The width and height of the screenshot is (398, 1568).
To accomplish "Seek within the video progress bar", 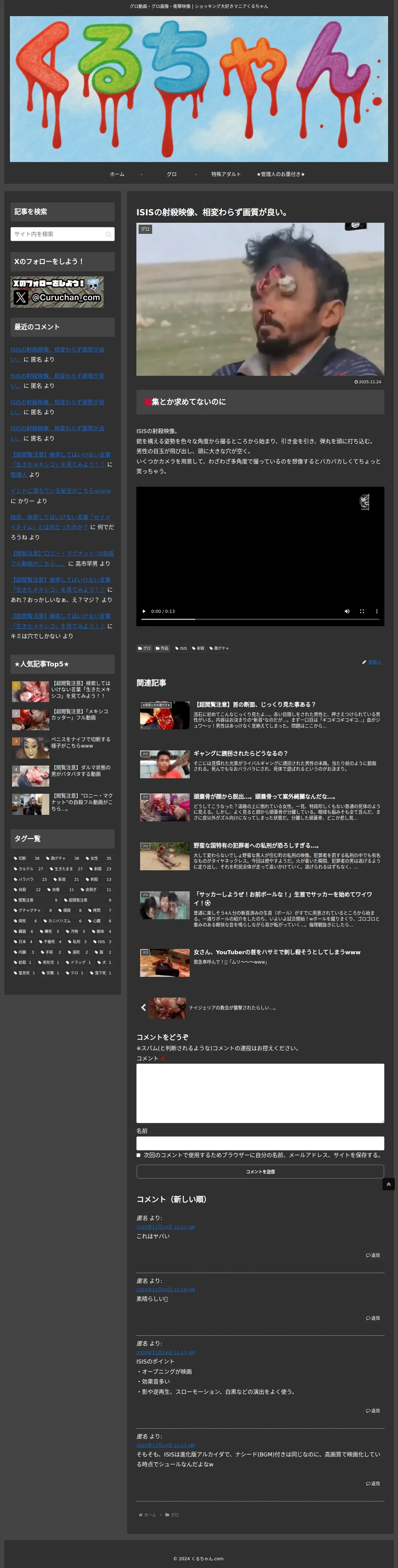I will [260, 619].
